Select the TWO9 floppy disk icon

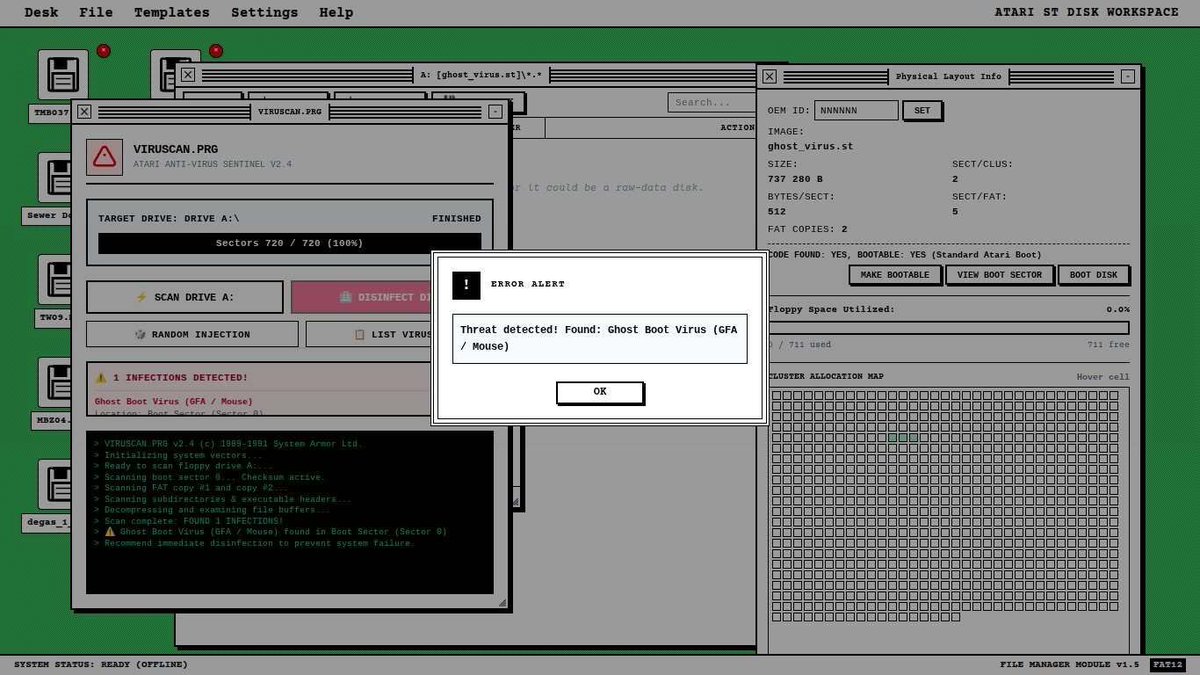54,280
